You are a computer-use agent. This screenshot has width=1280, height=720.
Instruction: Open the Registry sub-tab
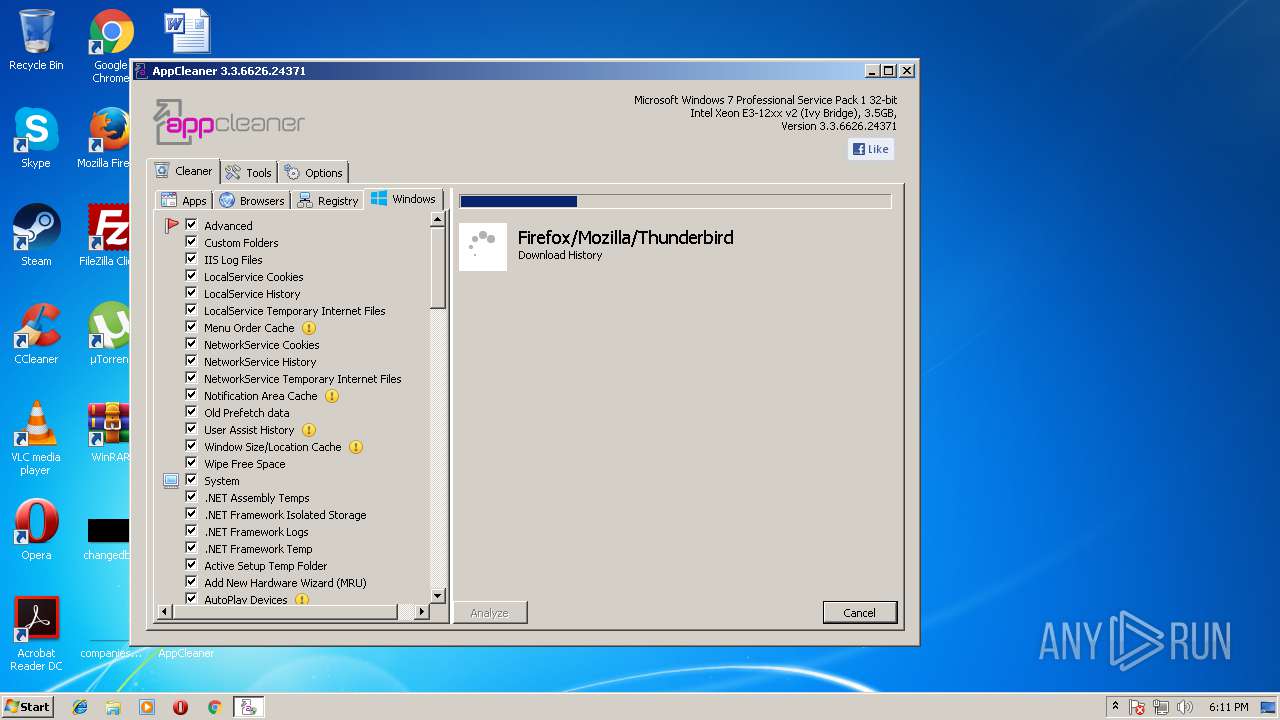pyautogui.click(x=328, y=200)
